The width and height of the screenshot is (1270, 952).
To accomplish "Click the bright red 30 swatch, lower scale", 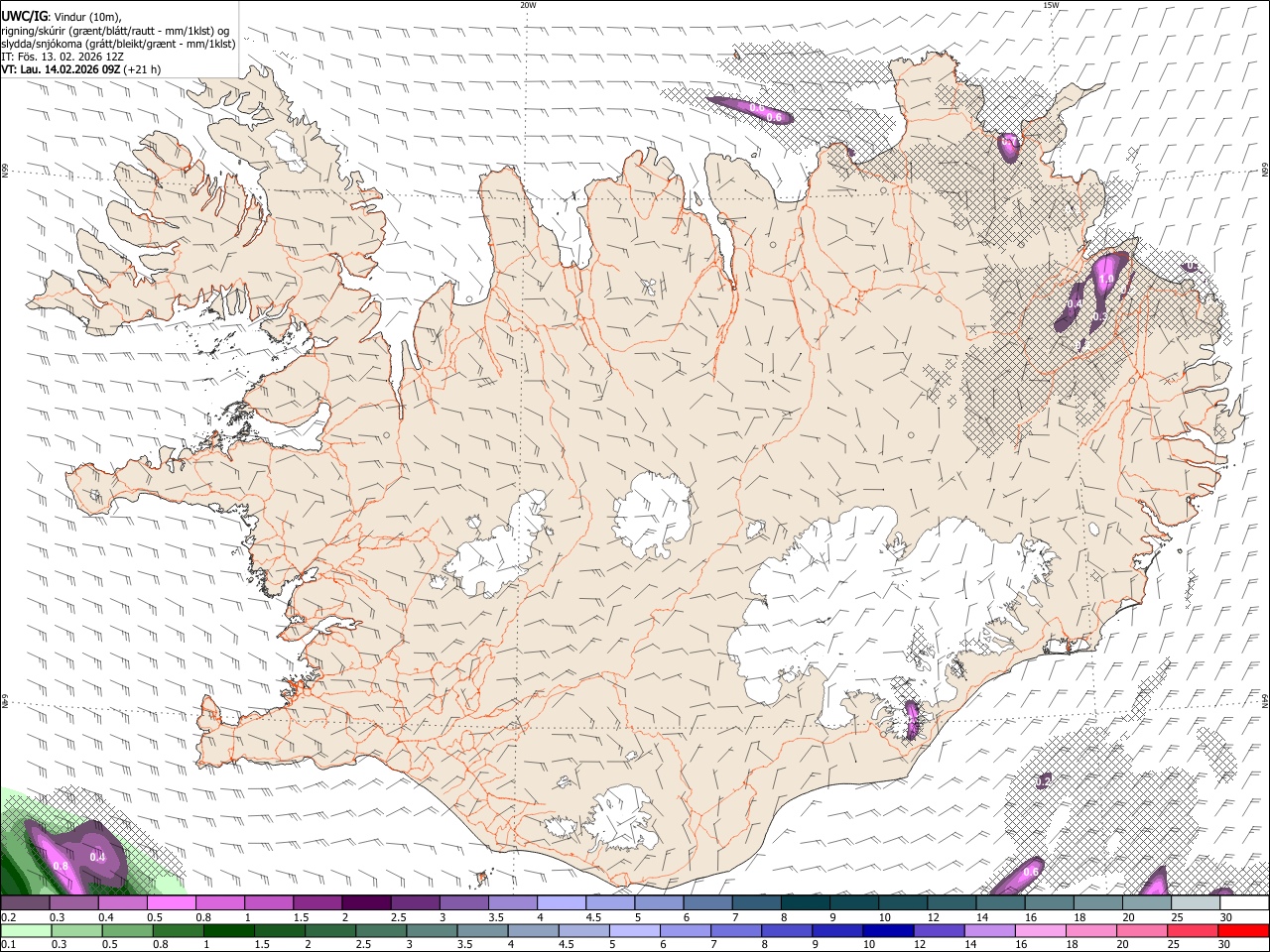I will click(1244, 931).
